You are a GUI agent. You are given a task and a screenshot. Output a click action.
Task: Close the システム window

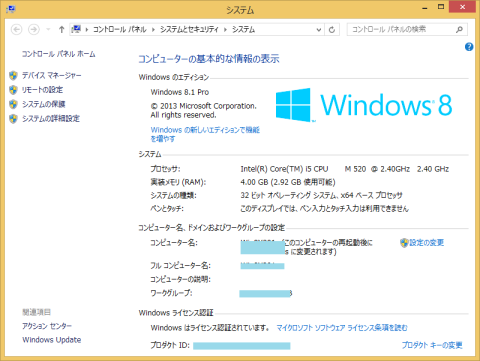coord(462,7)
